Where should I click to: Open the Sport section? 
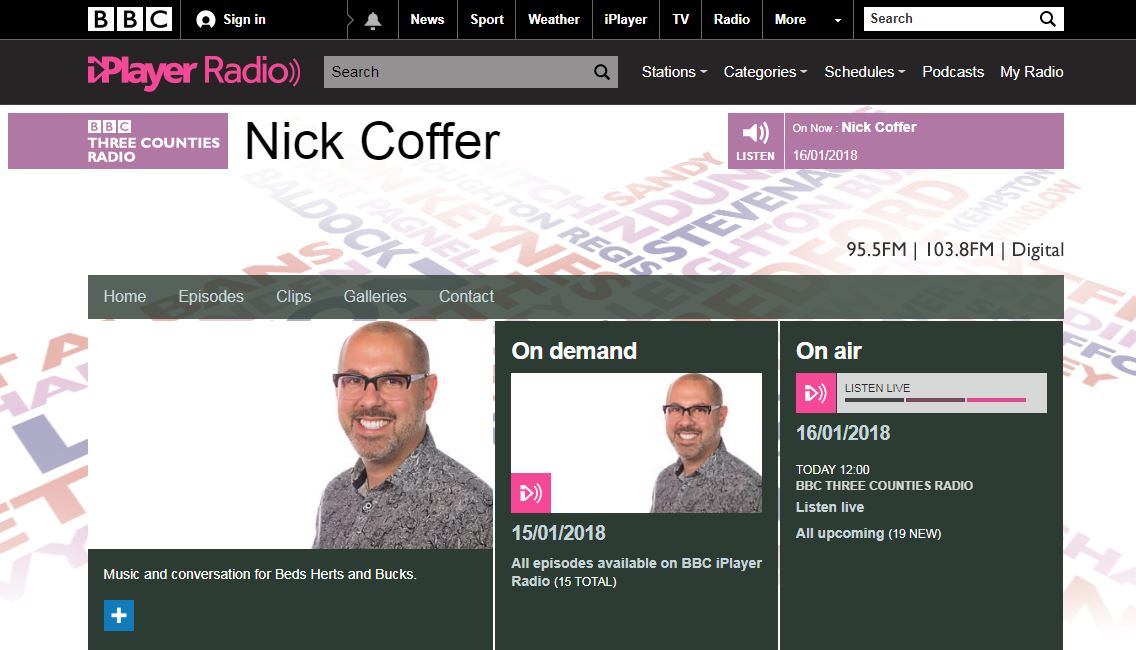click(487, 20)
